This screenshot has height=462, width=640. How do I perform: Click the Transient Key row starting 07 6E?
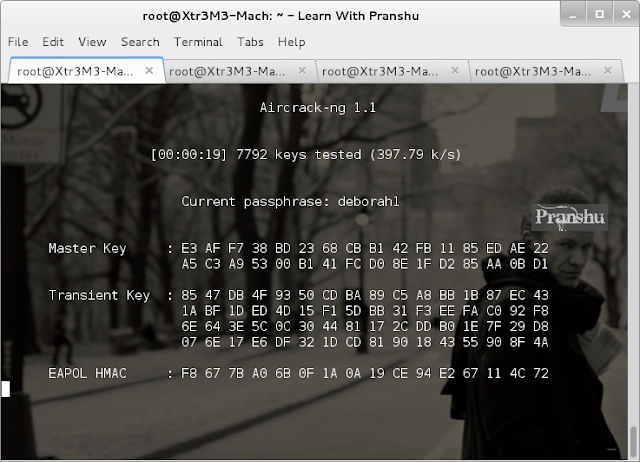tap(365, 342)
